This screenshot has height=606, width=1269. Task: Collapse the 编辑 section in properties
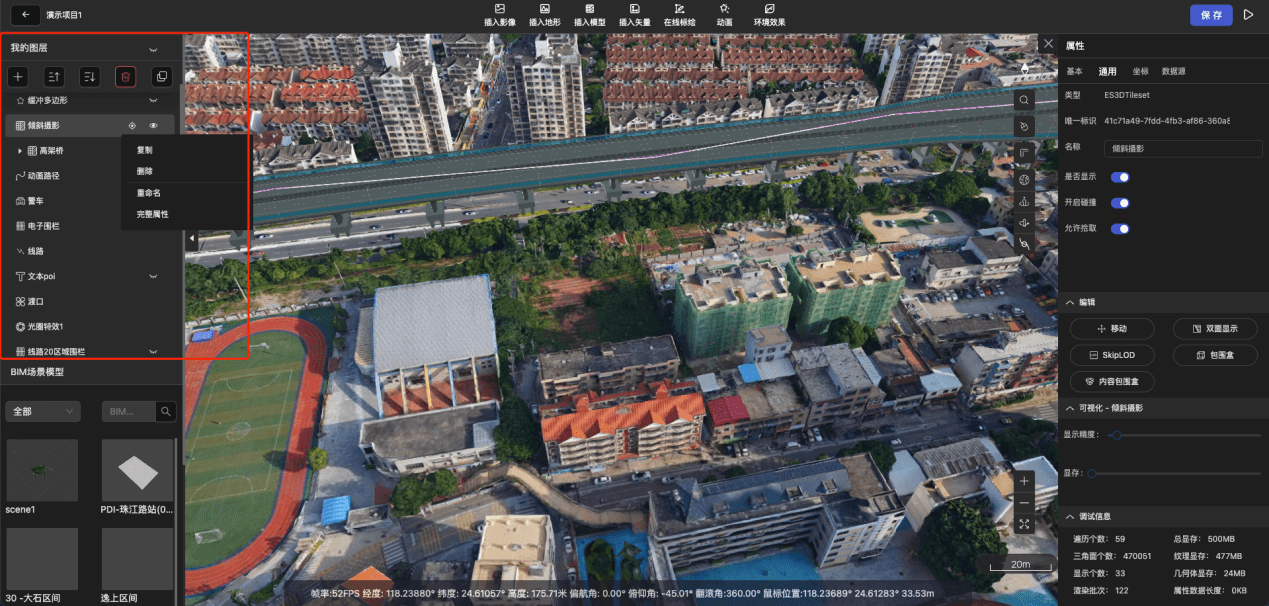[1070, 302]
